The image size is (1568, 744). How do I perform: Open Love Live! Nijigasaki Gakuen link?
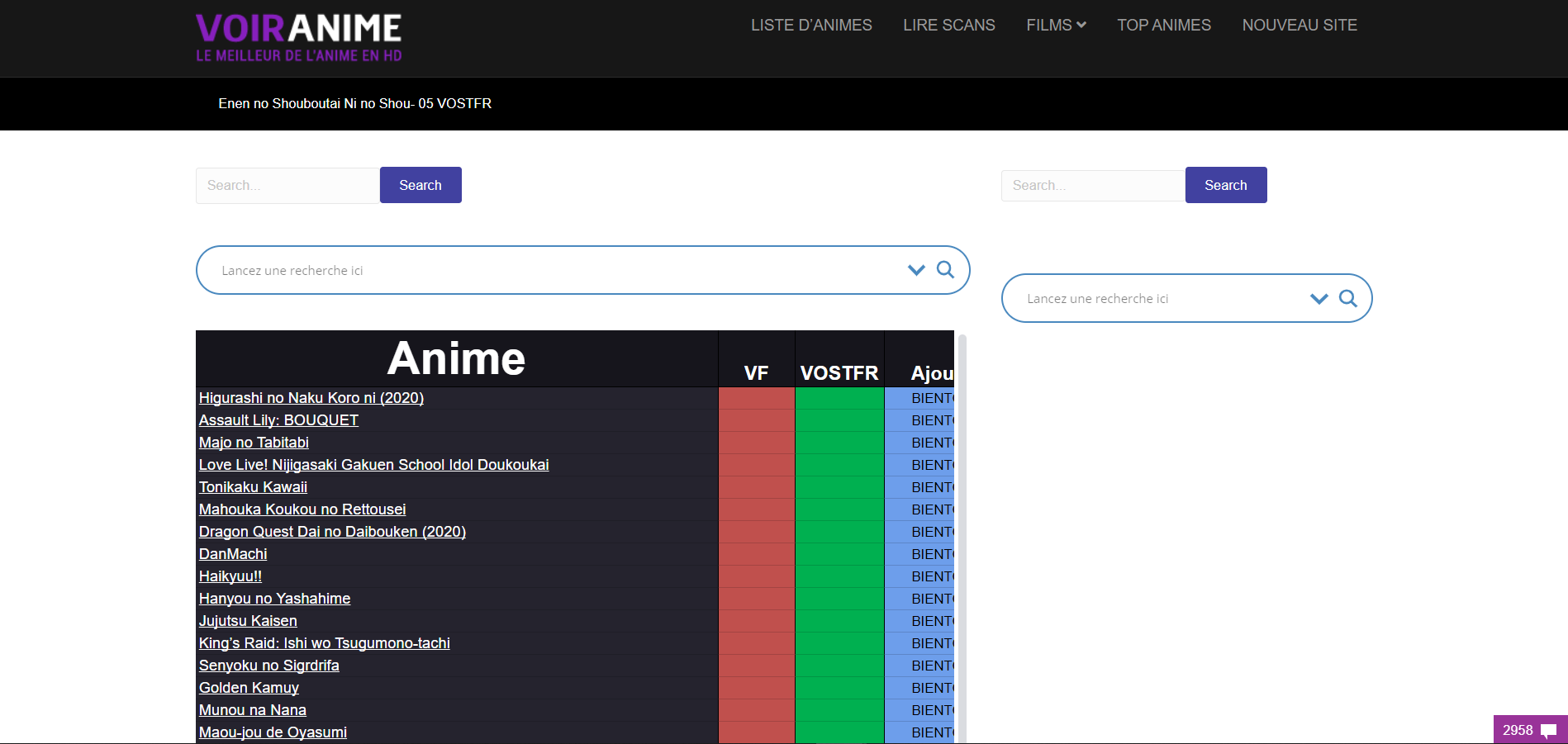pos(373,465)
